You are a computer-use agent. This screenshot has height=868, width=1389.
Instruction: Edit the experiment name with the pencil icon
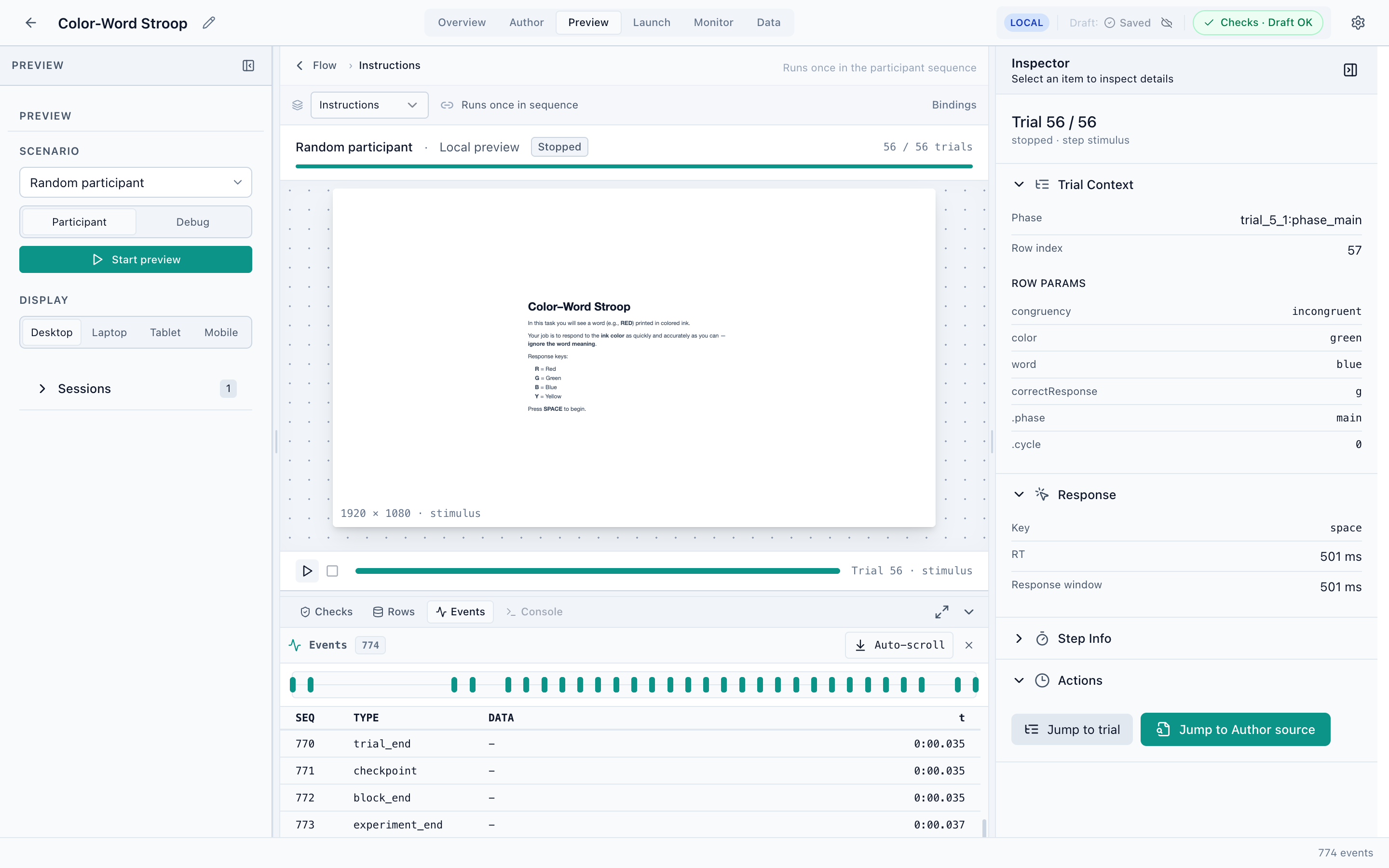pos(209,22)
